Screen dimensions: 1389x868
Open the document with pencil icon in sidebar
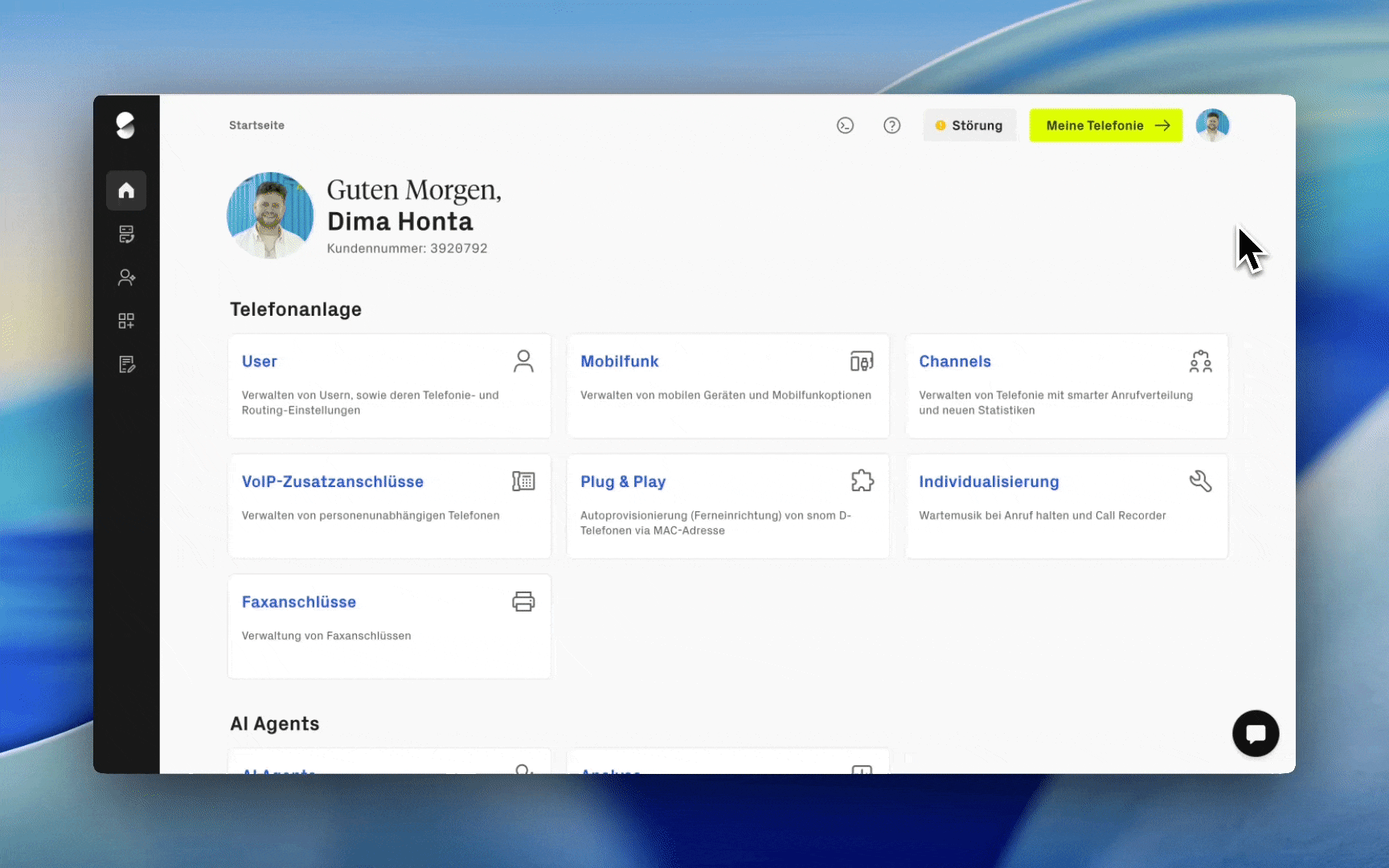pyautogui.click(x=126, y=364)
